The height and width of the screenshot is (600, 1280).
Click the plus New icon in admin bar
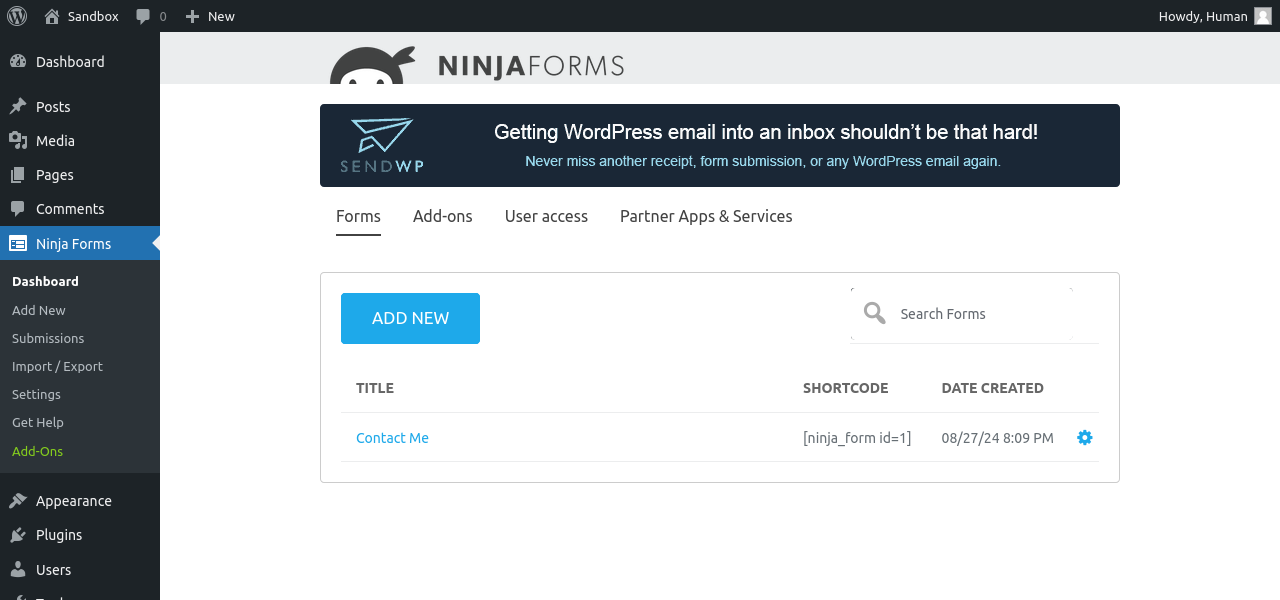[193, 16]
